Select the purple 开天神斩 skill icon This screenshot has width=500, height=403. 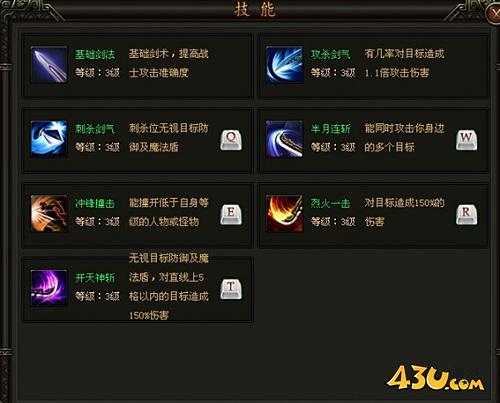coord(49,288)
